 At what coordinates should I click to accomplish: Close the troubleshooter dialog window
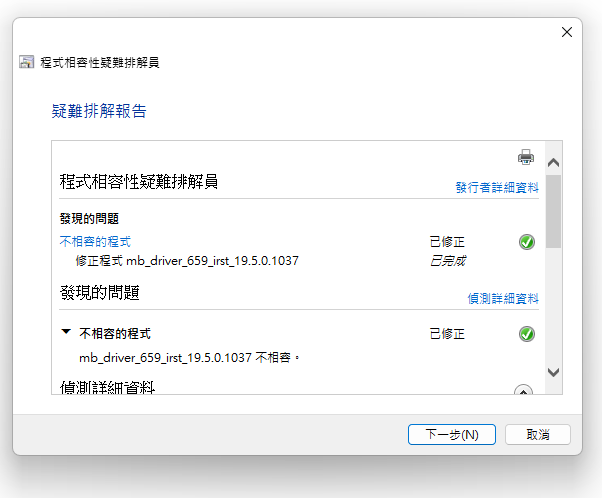pos(567,32)
